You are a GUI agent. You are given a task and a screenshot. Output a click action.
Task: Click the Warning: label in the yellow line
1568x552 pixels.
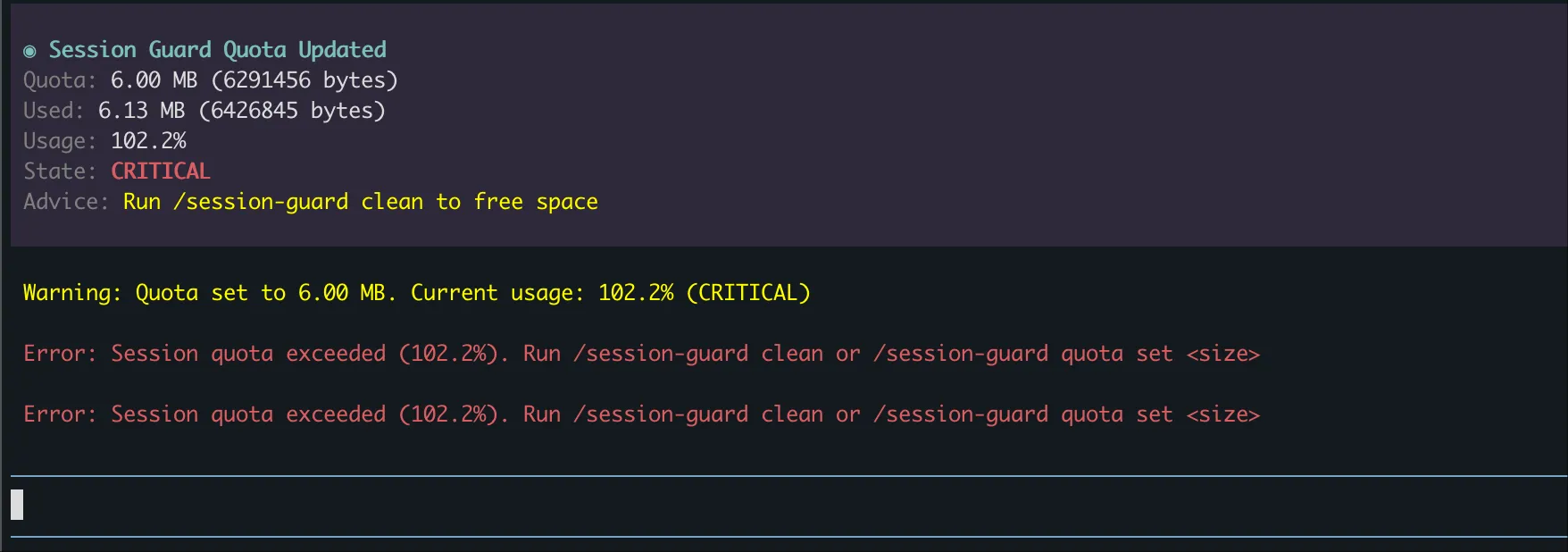72,293
